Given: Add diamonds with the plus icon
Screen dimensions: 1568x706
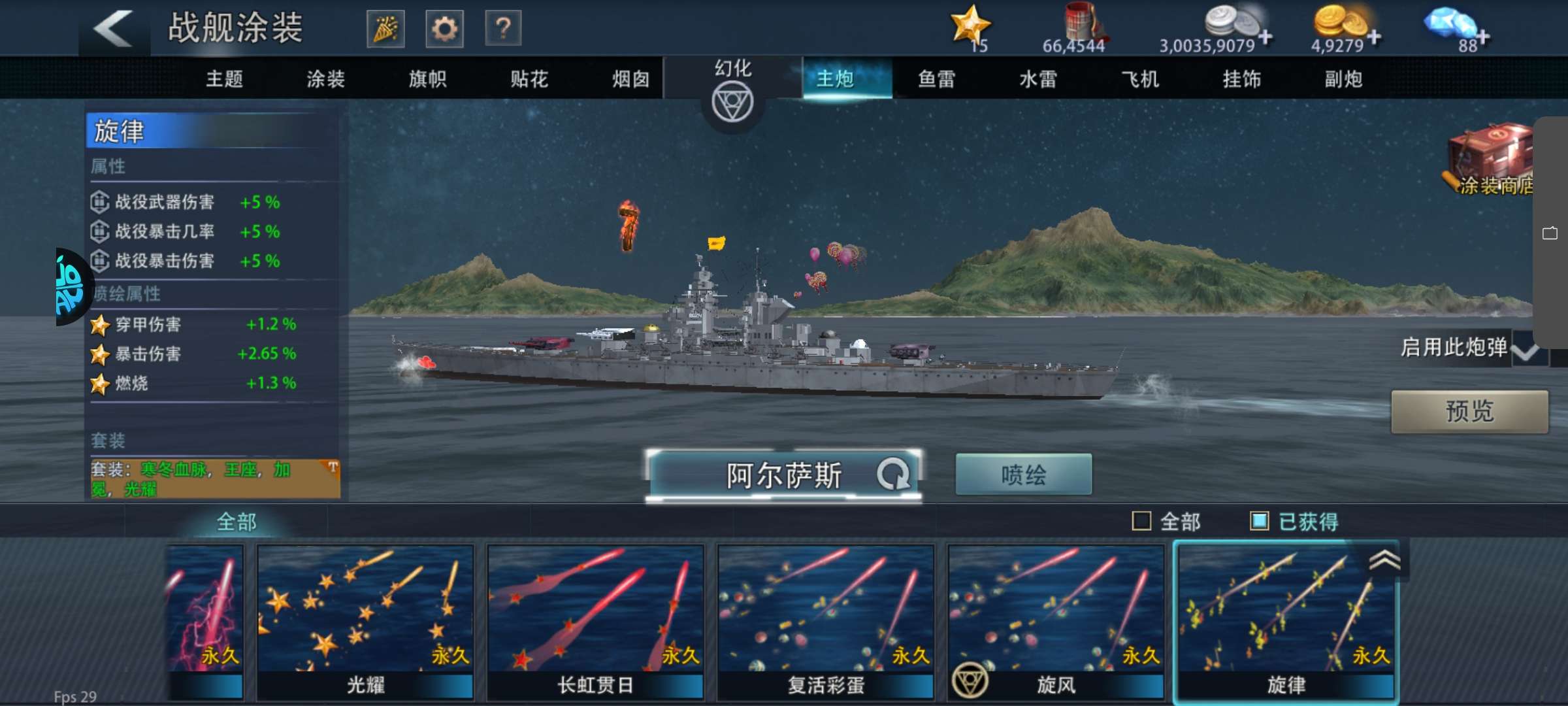Looking at the screenshot, I should point(1483,36).
